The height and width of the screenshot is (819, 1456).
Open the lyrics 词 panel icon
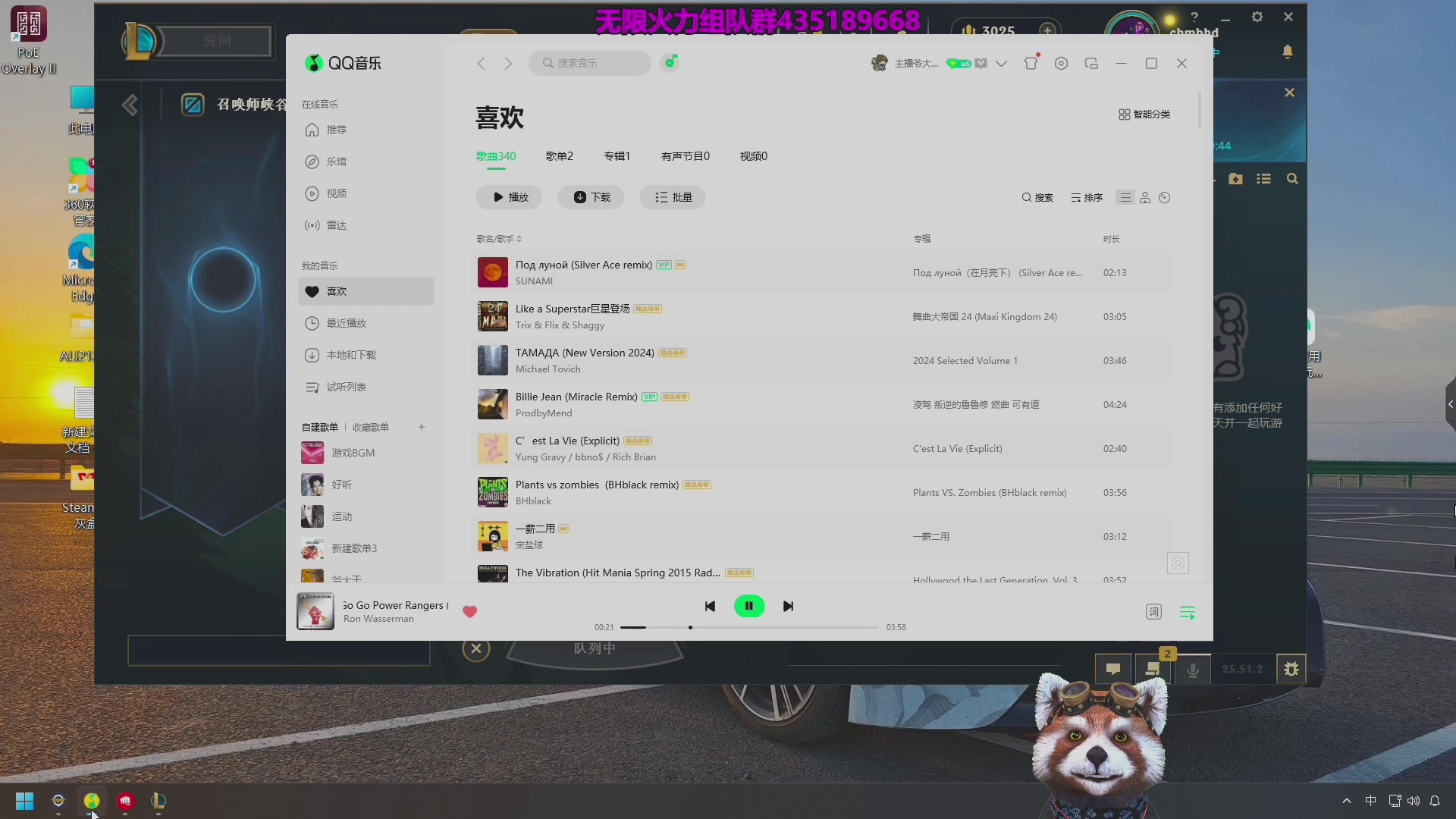(x=1153, y=612)
